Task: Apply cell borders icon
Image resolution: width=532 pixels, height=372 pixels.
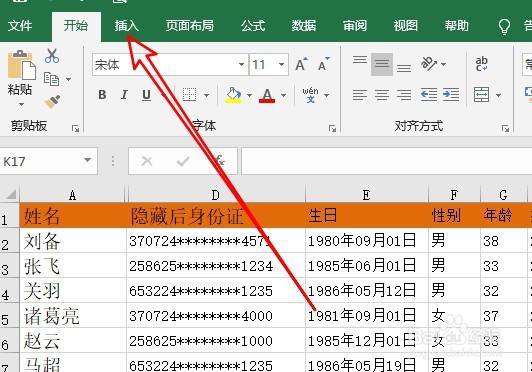Action: click(189, 95)
